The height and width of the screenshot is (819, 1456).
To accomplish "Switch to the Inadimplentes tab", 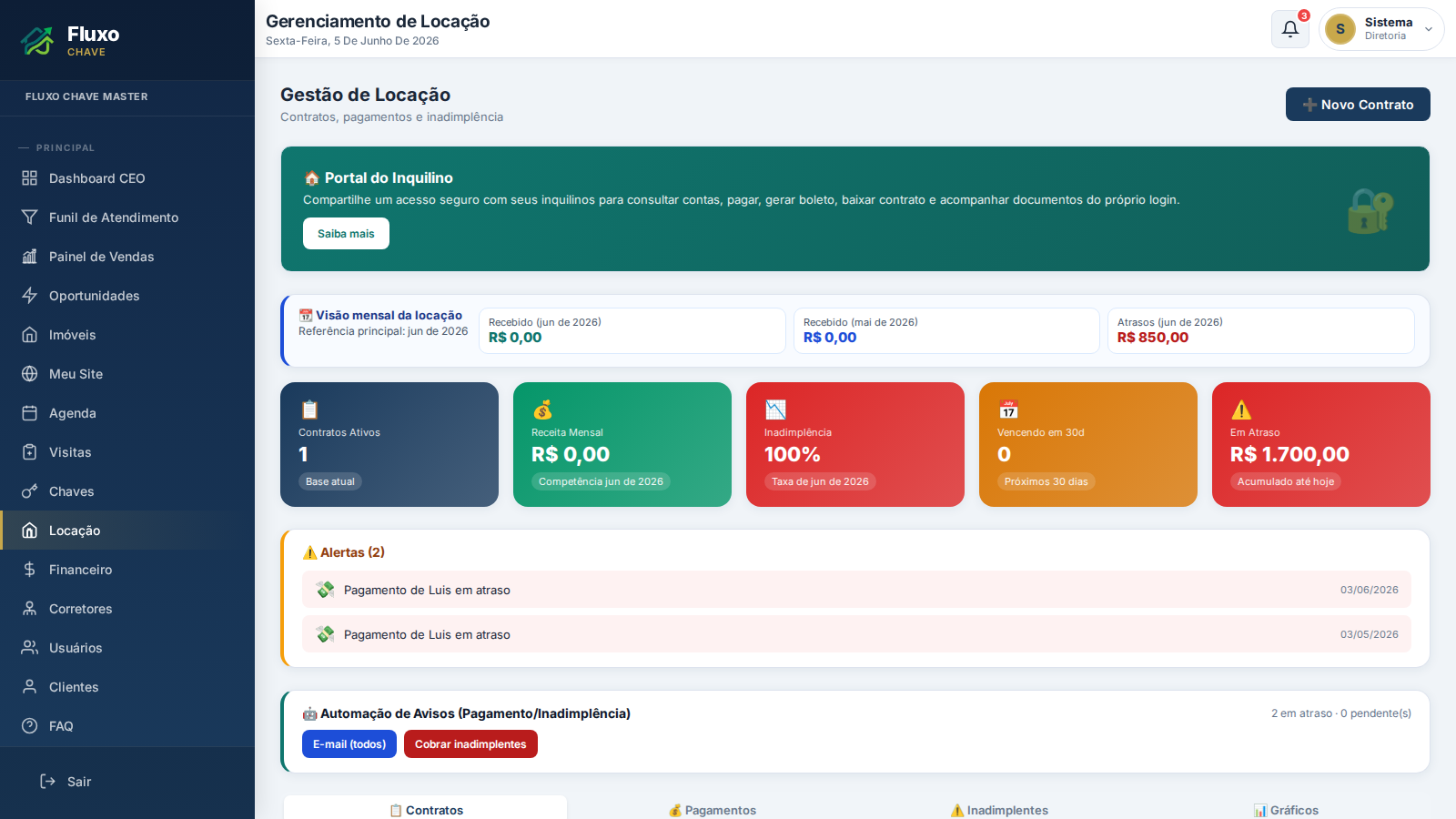I will (x=999, y=809).
